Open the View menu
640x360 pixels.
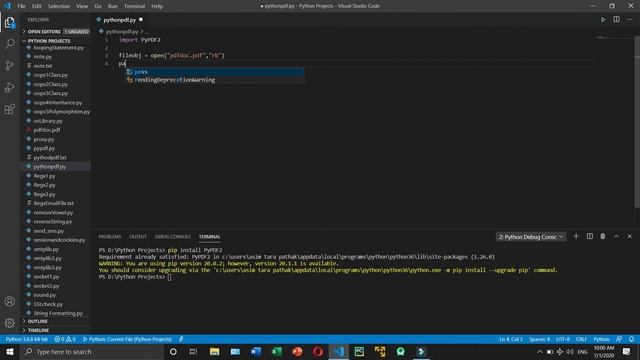[x=82, y=6]
